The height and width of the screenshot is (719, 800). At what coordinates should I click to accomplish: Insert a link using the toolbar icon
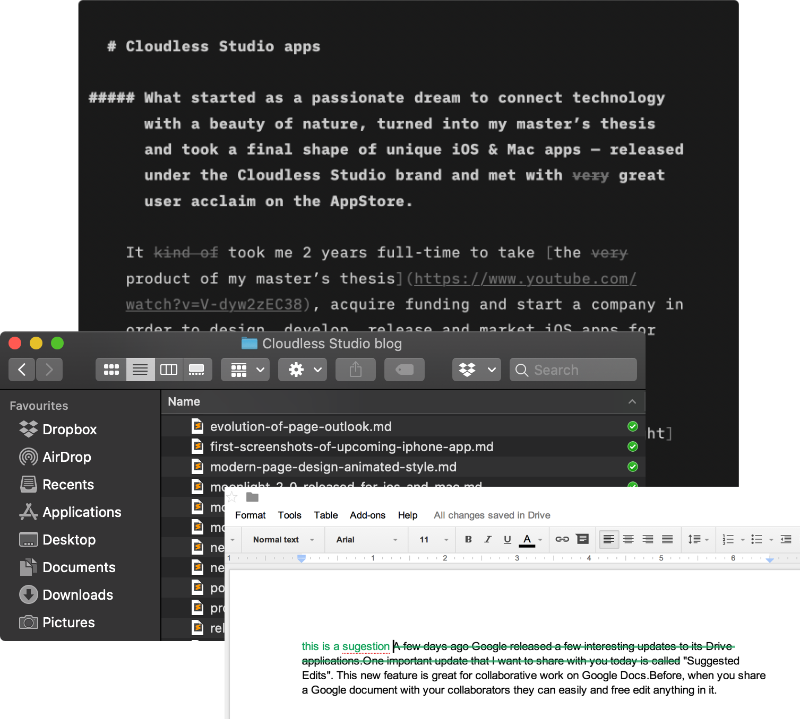(x=562, y=539)
